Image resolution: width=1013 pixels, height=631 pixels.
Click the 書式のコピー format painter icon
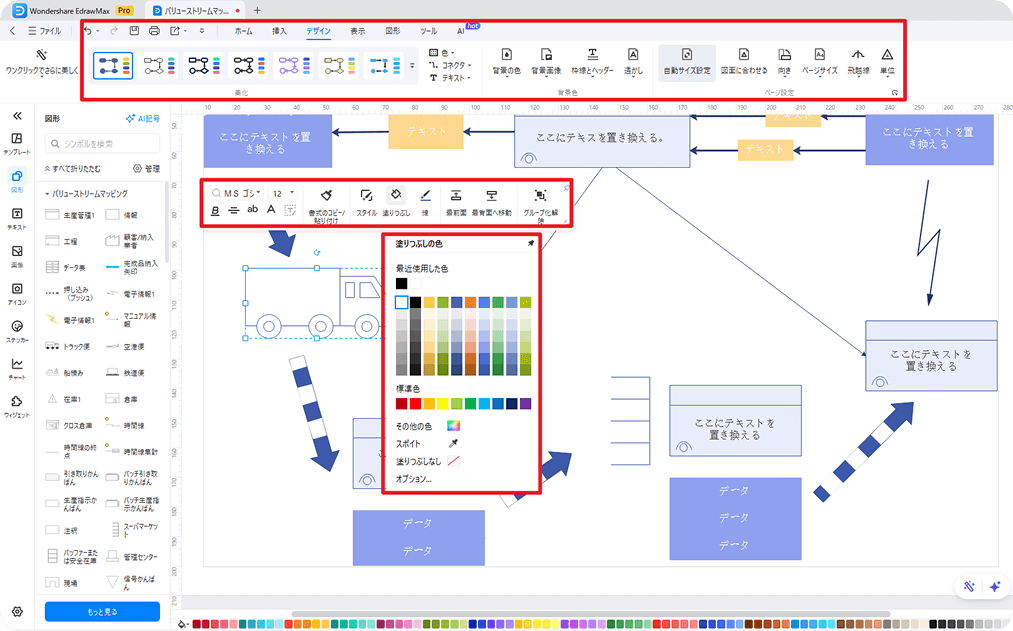[326, 195]
